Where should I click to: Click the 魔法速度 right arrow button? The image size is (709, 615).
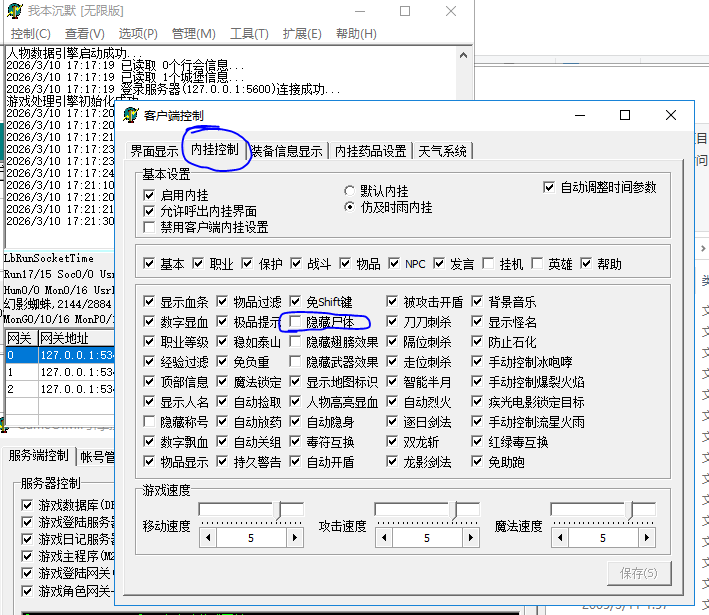(x=648, y=538)
